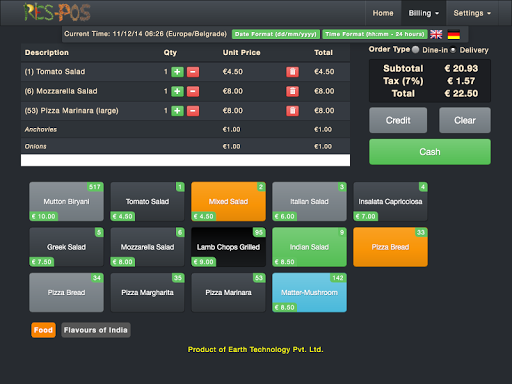
Task: Remove Tomato Salad using the trash icon
Action: point(292,72)
